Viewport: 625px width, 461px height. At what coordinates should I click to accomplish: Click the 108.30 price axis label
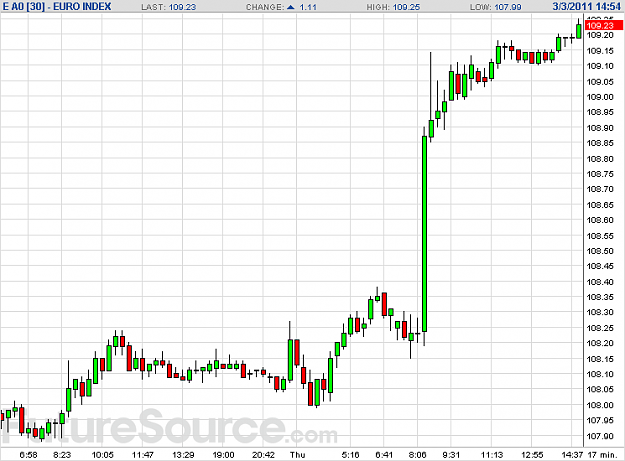tap(600, 313)
